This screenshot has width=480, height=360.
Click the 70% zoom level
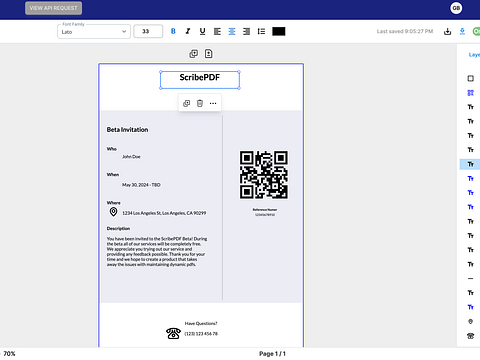[9, 354]
